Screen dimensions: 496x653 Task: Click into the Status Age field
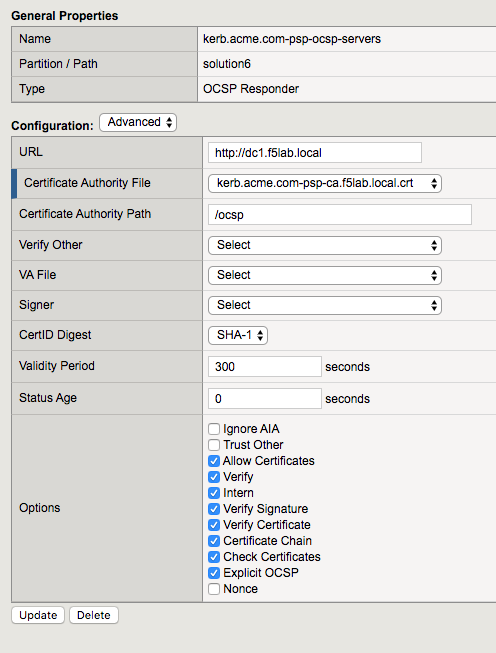[265, 399]
